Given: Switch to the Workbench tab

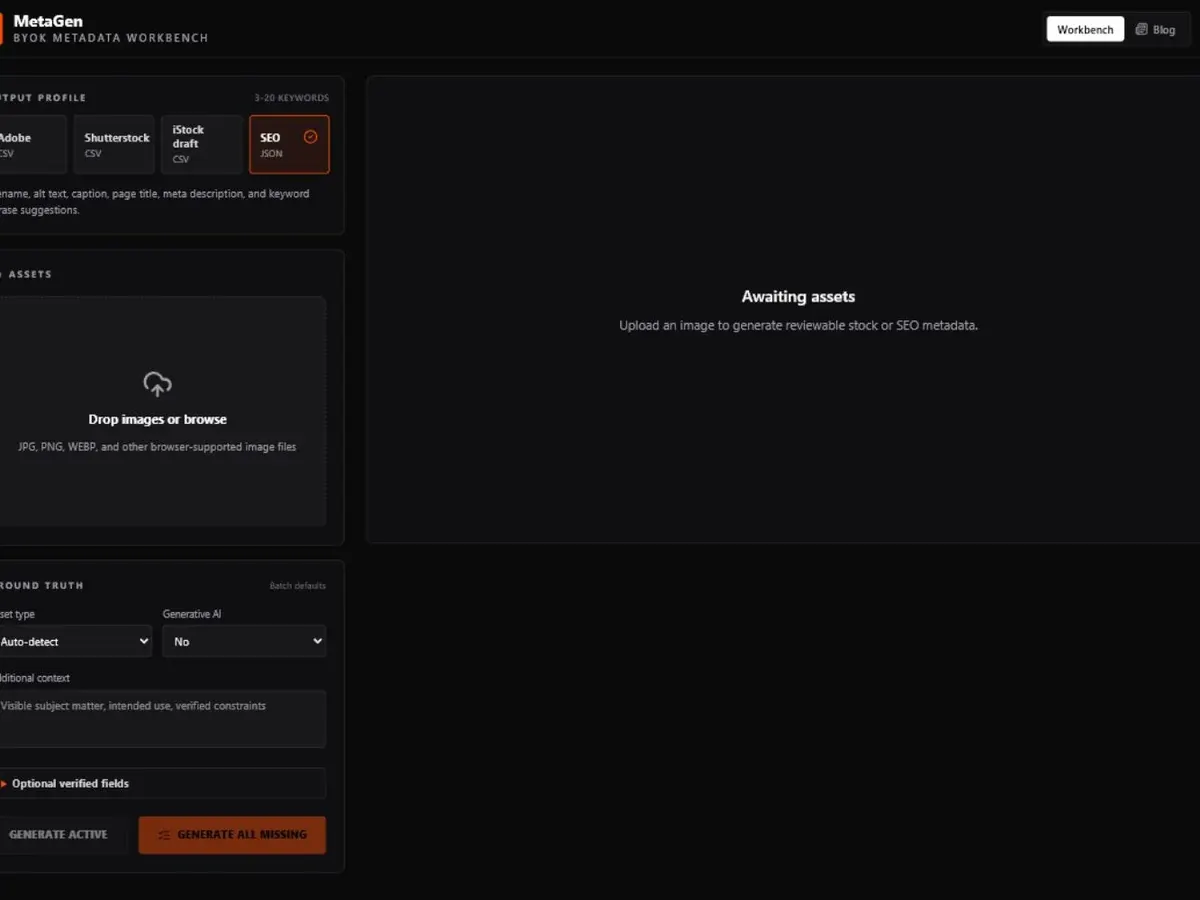Looking at the screenshot, I should pyautogui.click(x=1085, y=29).
